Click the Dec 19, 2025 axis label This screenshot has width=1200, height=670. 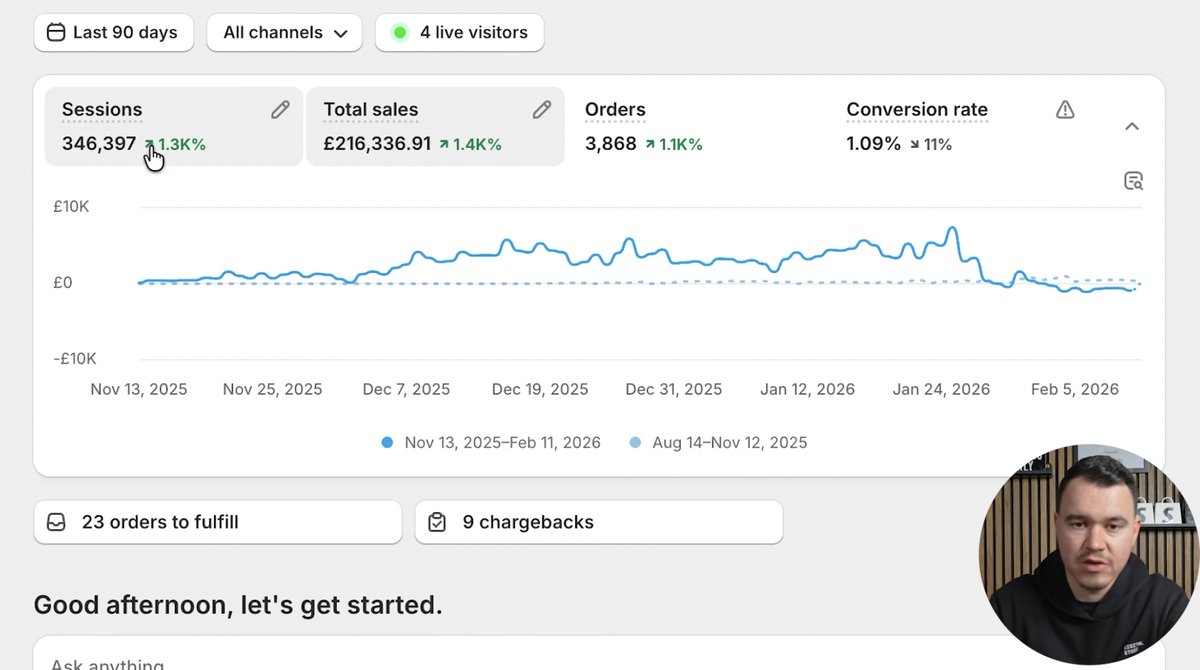click(x=540, y=389)
